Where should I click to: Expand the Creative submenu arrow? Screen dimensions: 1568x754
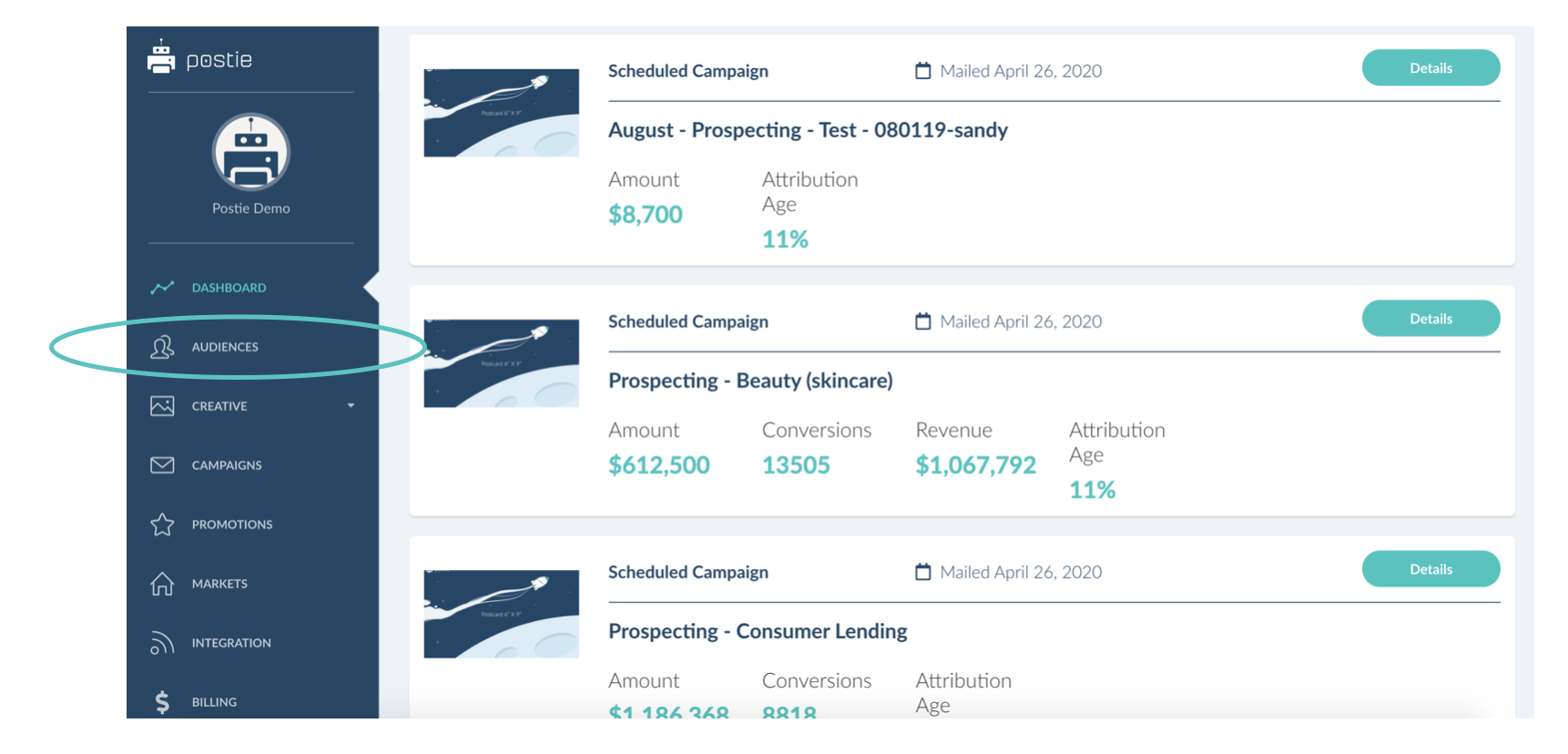(351, 406)
